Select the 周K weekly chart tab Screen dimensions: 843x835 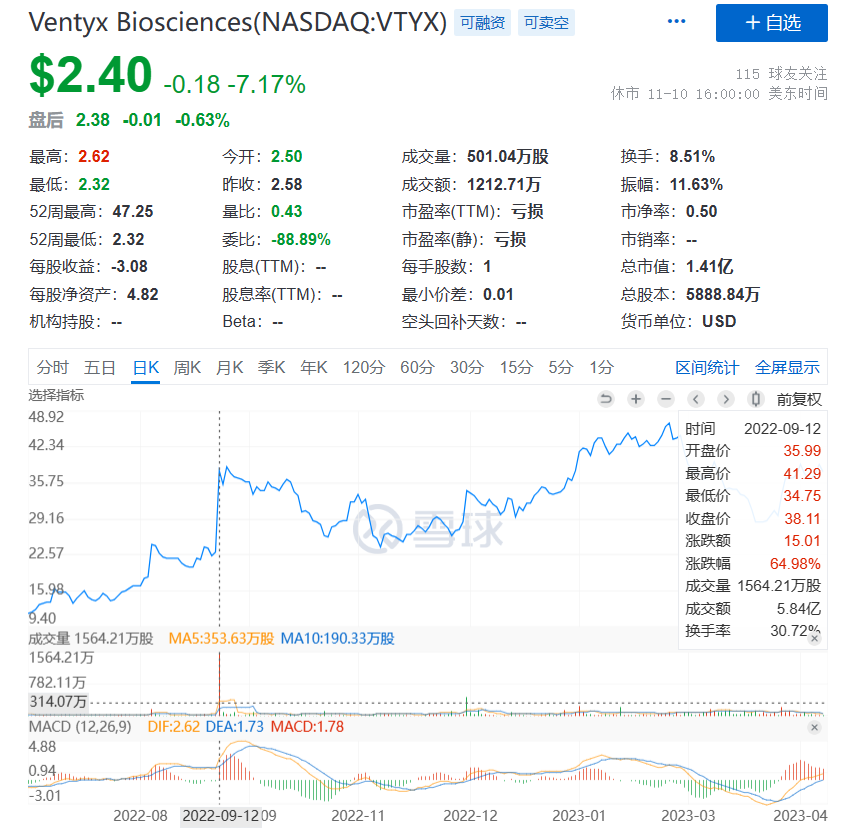coord(187,367)
